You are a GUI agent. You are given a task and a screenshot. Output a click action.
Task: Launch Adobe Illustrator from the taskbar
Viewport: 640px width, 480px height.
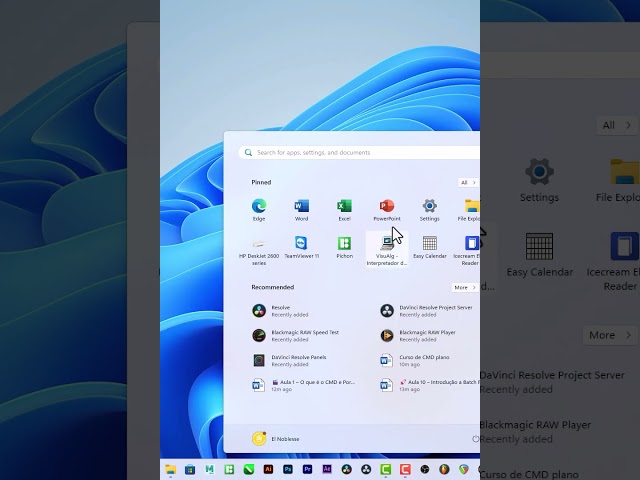[x=268, y=469]
